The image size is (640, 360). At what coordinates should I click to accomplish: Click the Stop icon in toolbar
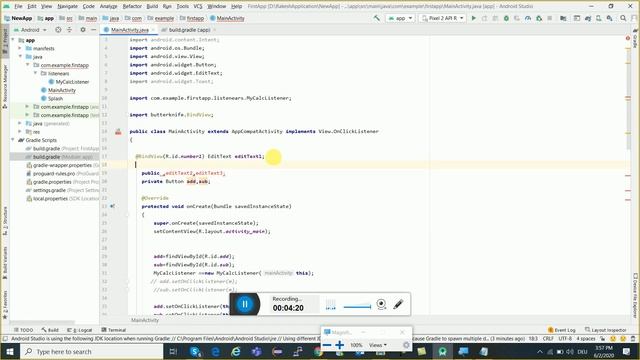[x=549, y=18]
